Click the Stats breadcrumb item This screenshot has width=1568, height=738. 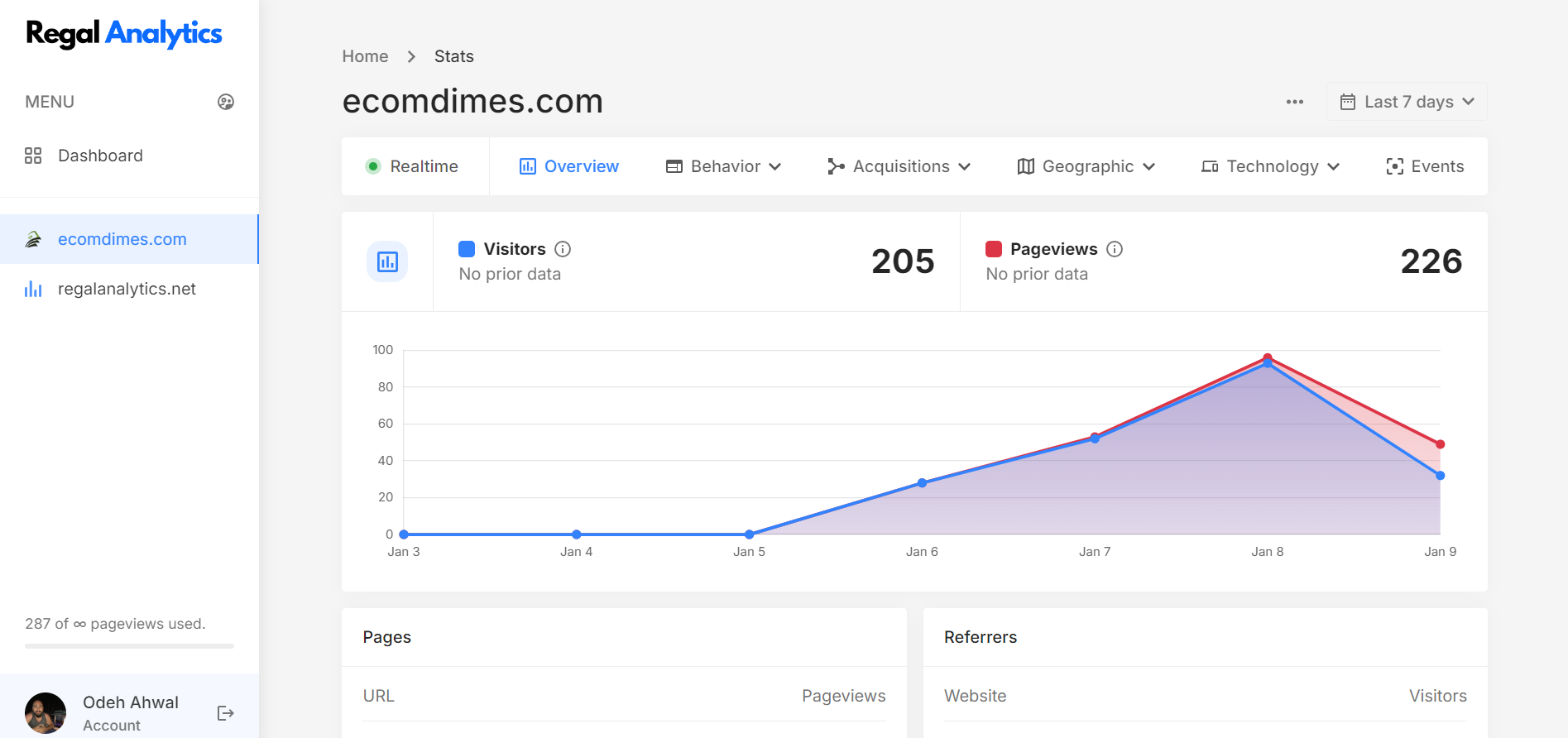[x=454, y=56]
